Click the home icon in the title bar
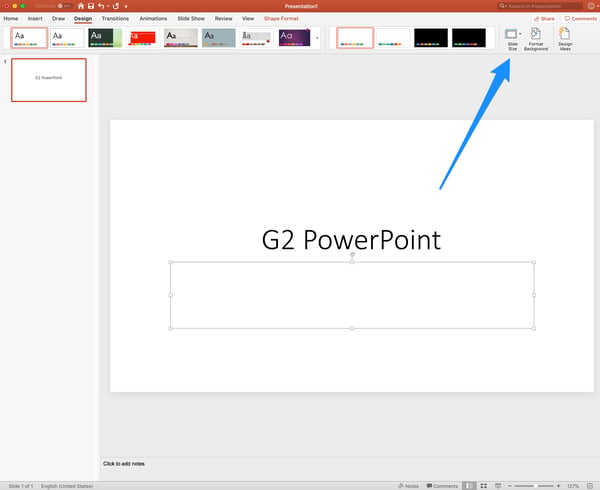The width and height of the screenshot is (600, 490). point(81,6)
